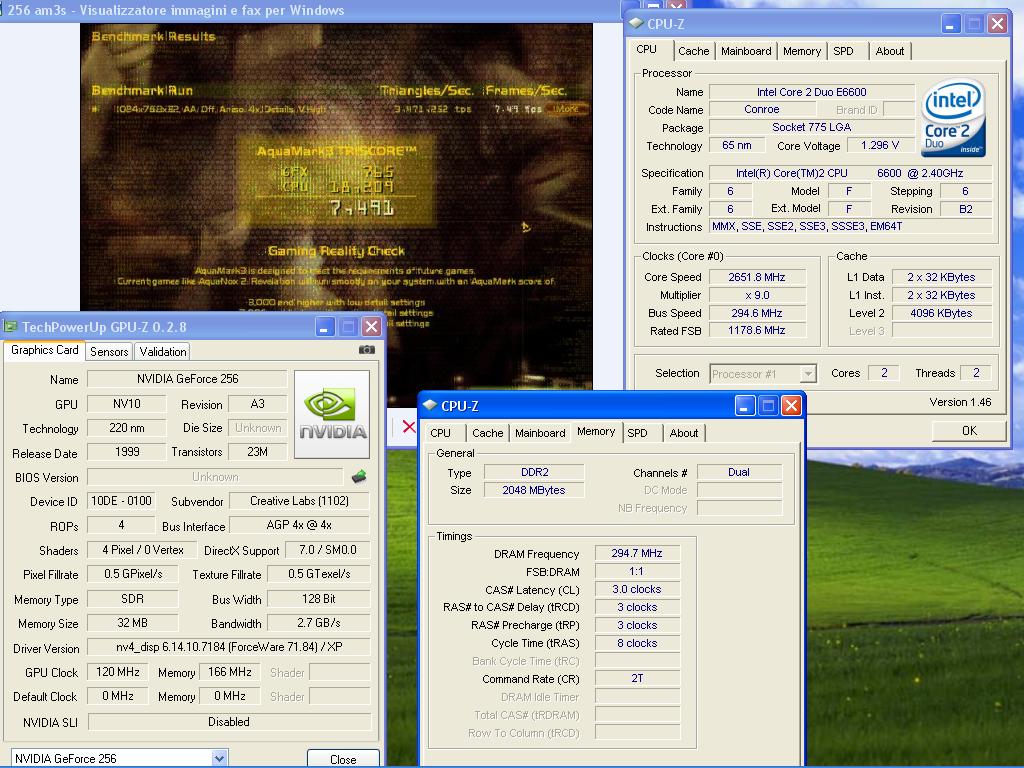Click the OK button in CPU-Z
Screen dimensions: 1024x768
[x=969, y=430]
